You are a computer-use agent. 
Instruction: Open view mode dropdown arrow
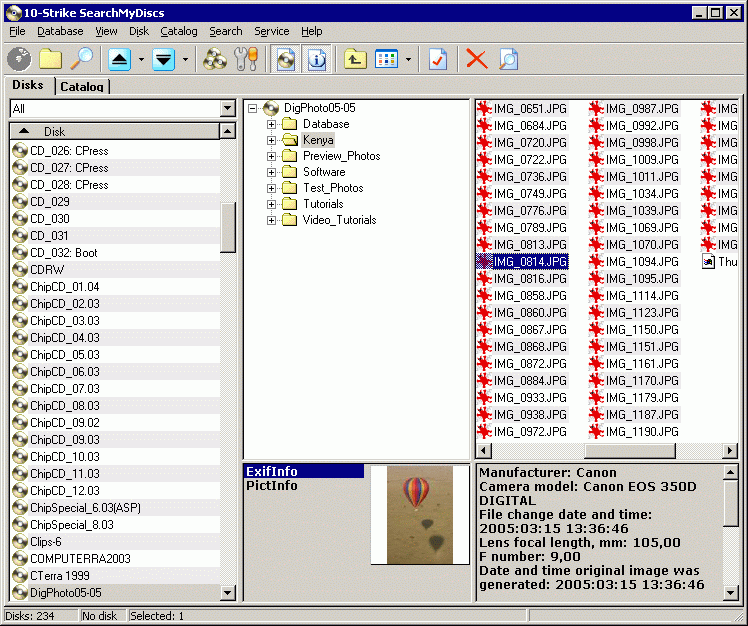pos(408,60)
